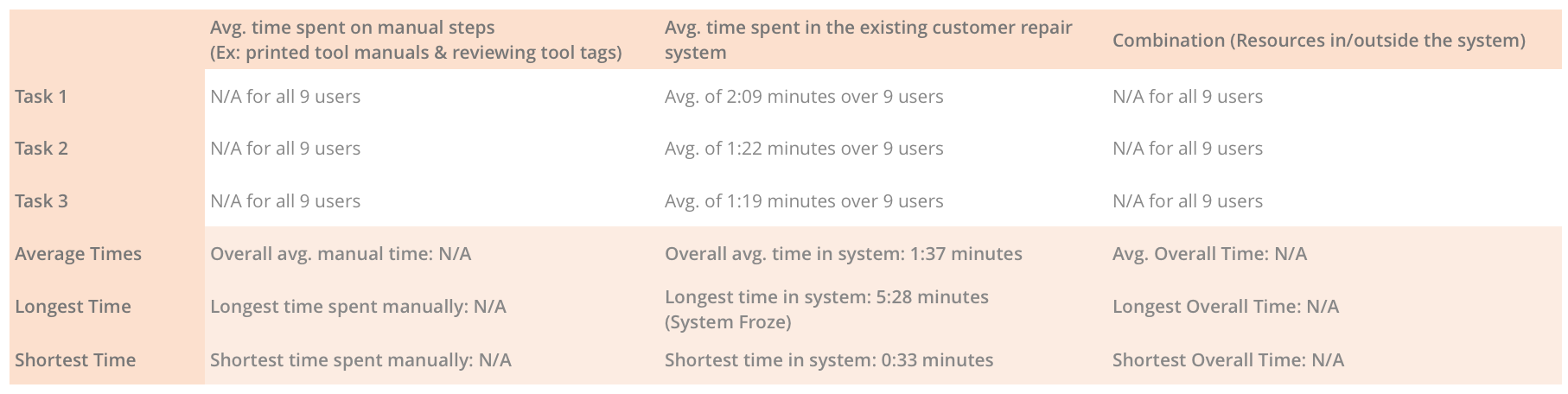The height and width of the screenshot is (394, 1568).
Task: Click the Task 1 row label
Action: (x=41, y=97)
